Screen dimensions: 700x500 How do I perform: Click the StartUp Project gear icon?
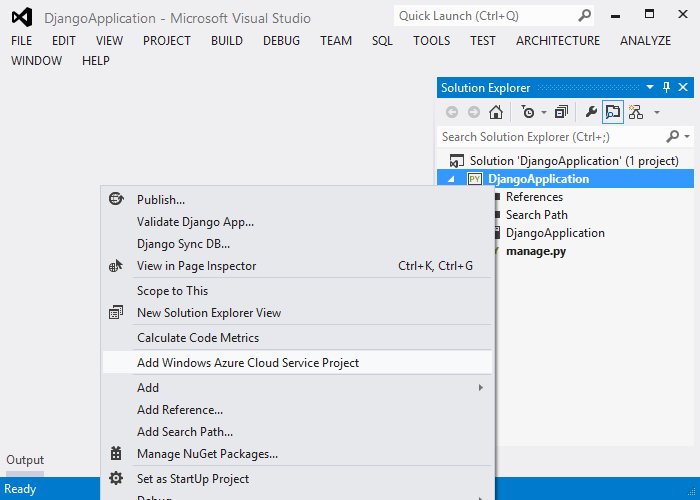[x=116, y=478]
